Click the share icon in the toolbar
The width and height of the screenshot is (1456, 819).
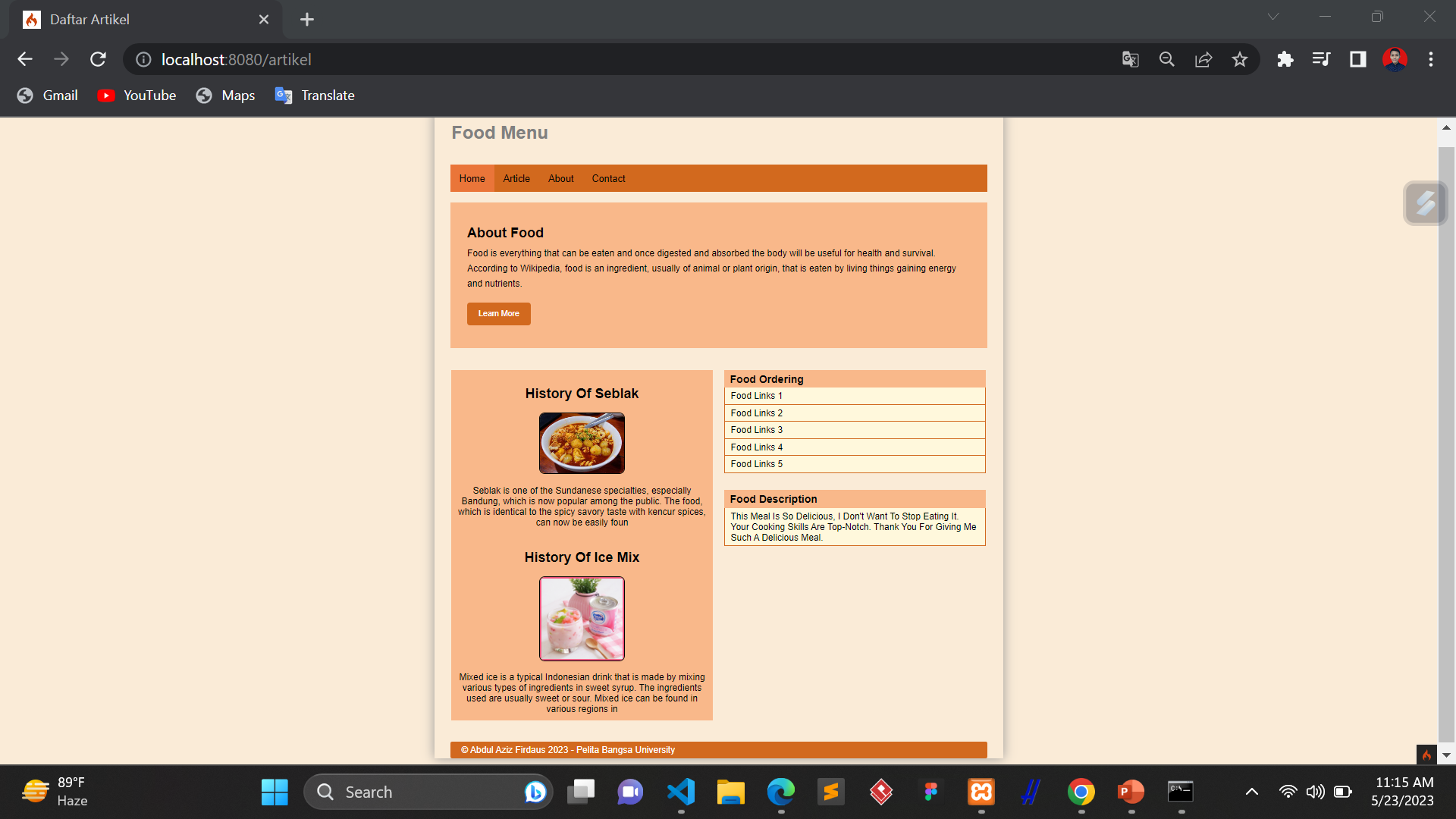coord(1203,59)
